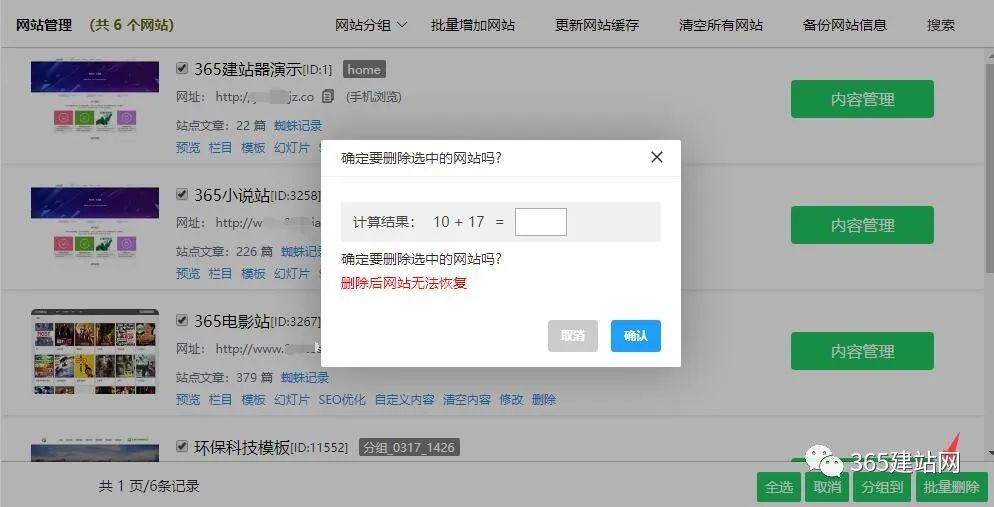Click the home tag on 365建站器演示
The width and height of the screenshot is (994, 507).
pyautogui.click(x=364, y=69)
